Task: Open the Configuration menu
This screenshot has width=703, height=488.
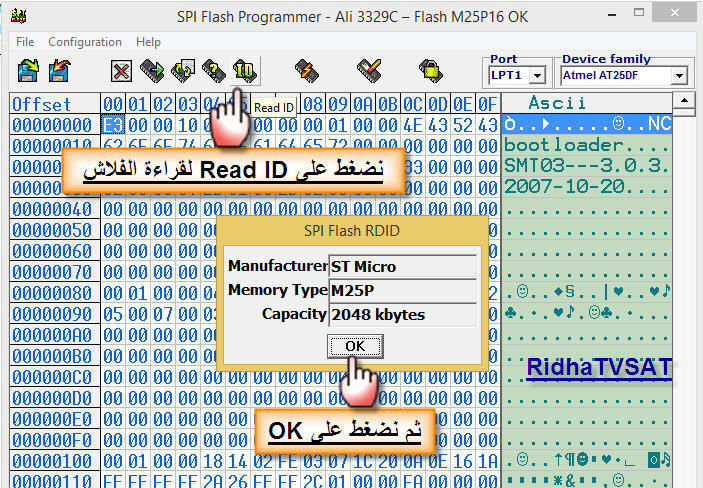Action: point(85,42)
